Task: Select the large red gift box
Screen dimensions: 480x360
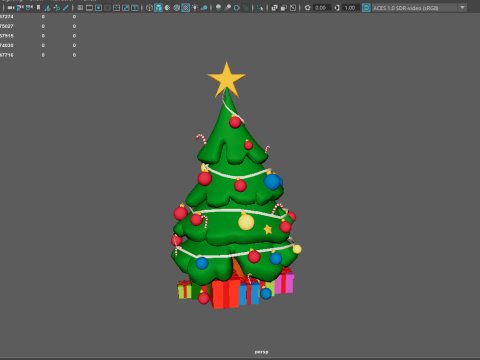Action: coord(225,293)
